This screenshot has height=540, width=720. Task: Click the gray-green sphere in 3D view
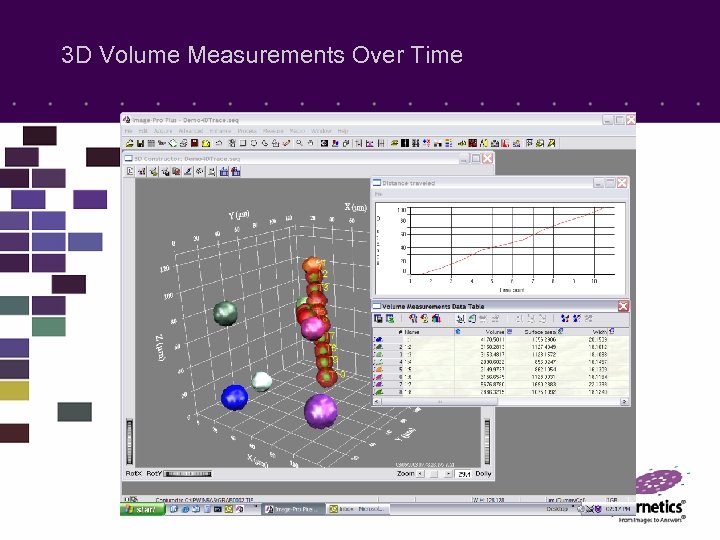[x=225, y=313]
